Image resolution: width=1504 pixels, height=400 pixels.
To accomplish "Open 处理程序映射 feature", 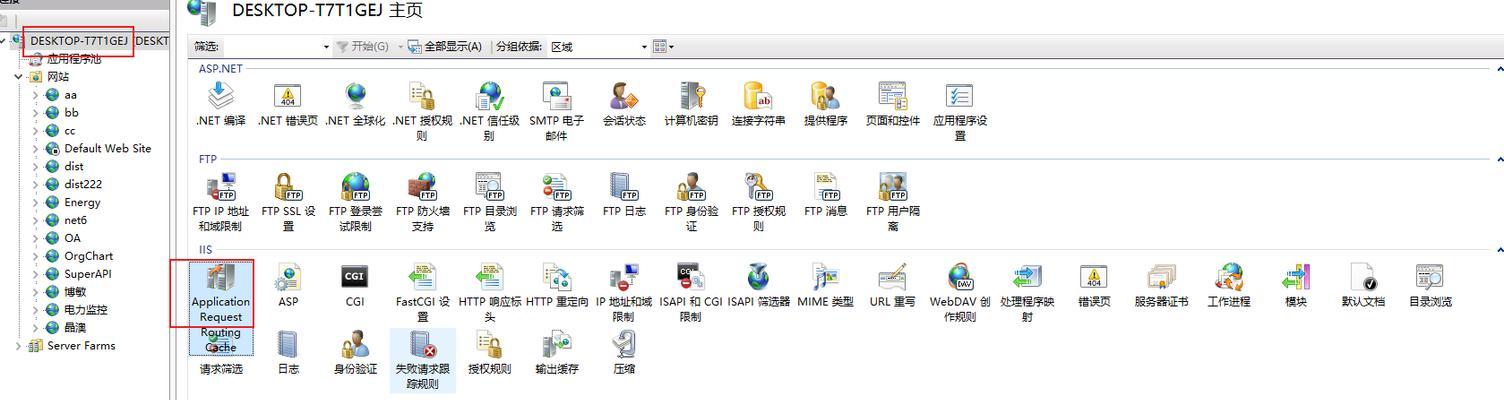I will [1027, 291].
